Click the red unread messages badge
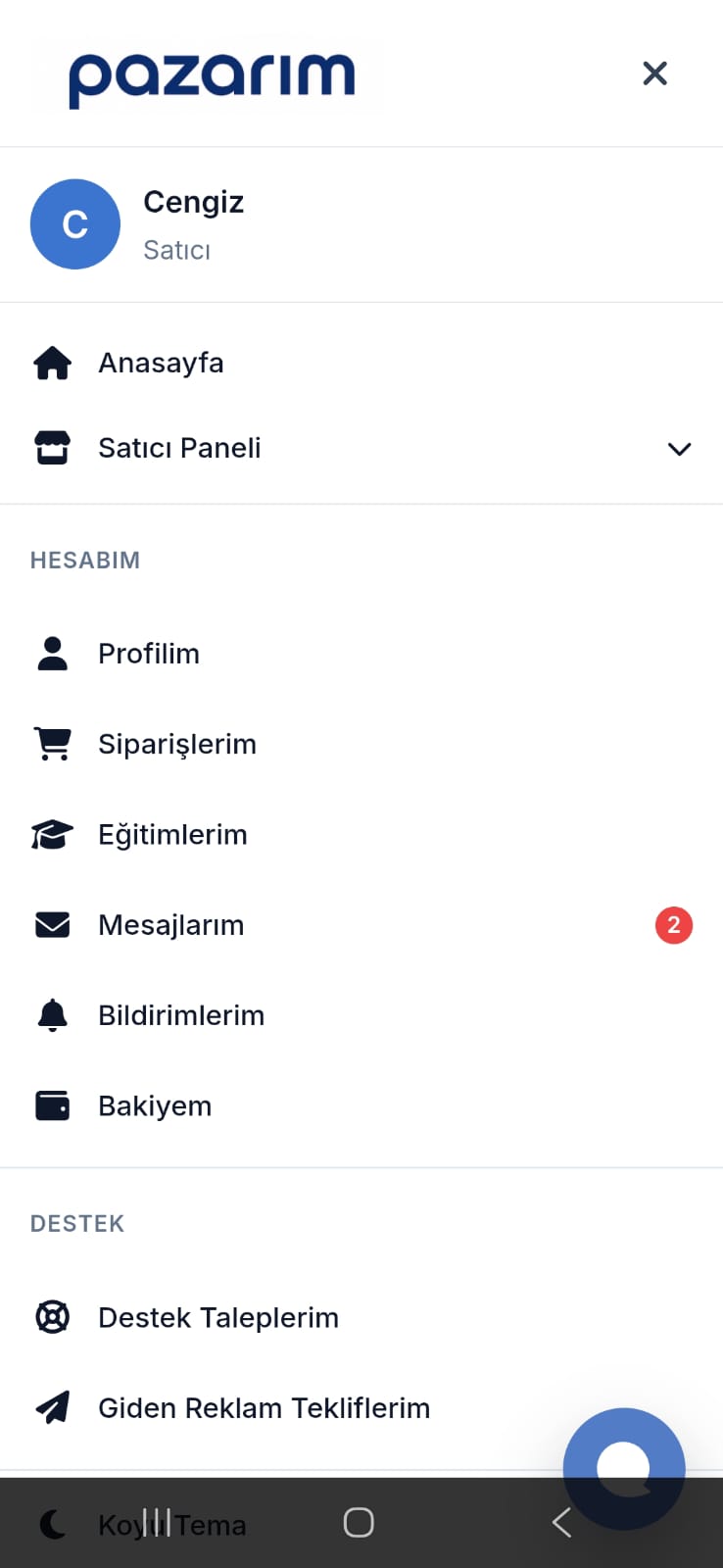723x1568 pixels. point(674,925)
